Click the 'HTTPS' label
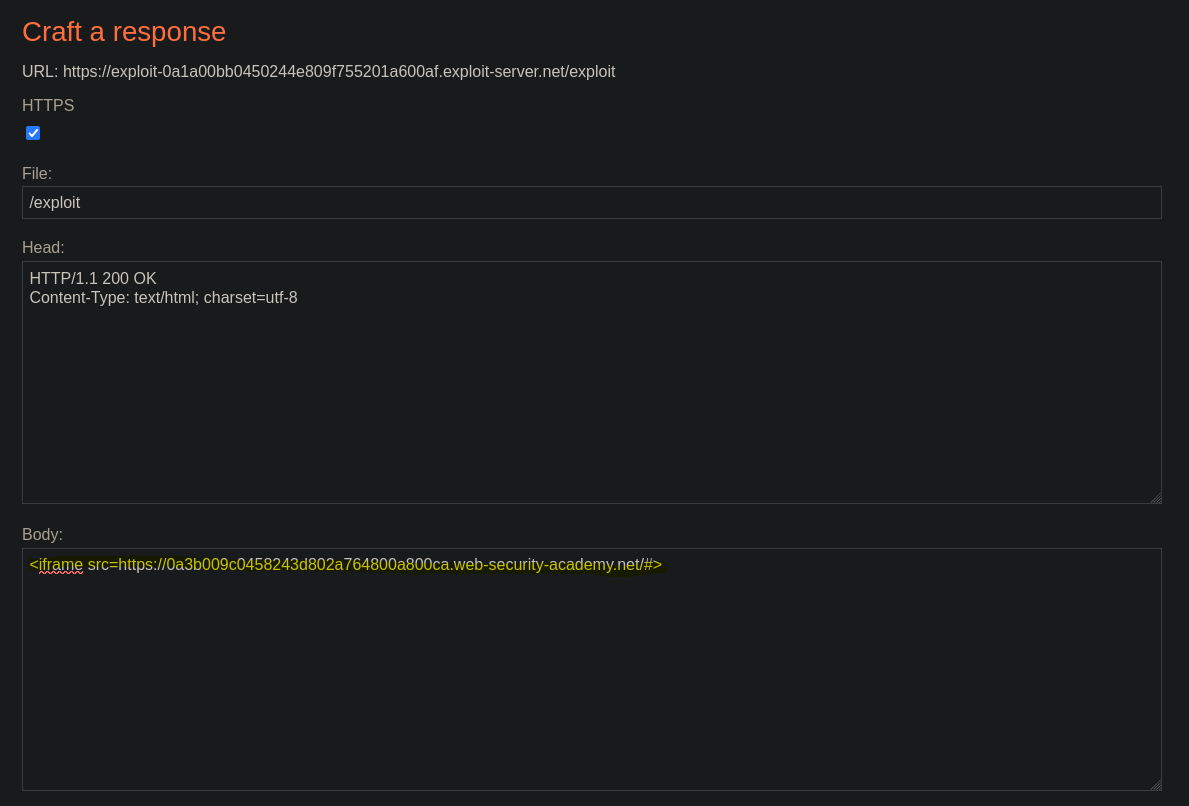Viewport: 1189px width, 806px height. point(48,105)
